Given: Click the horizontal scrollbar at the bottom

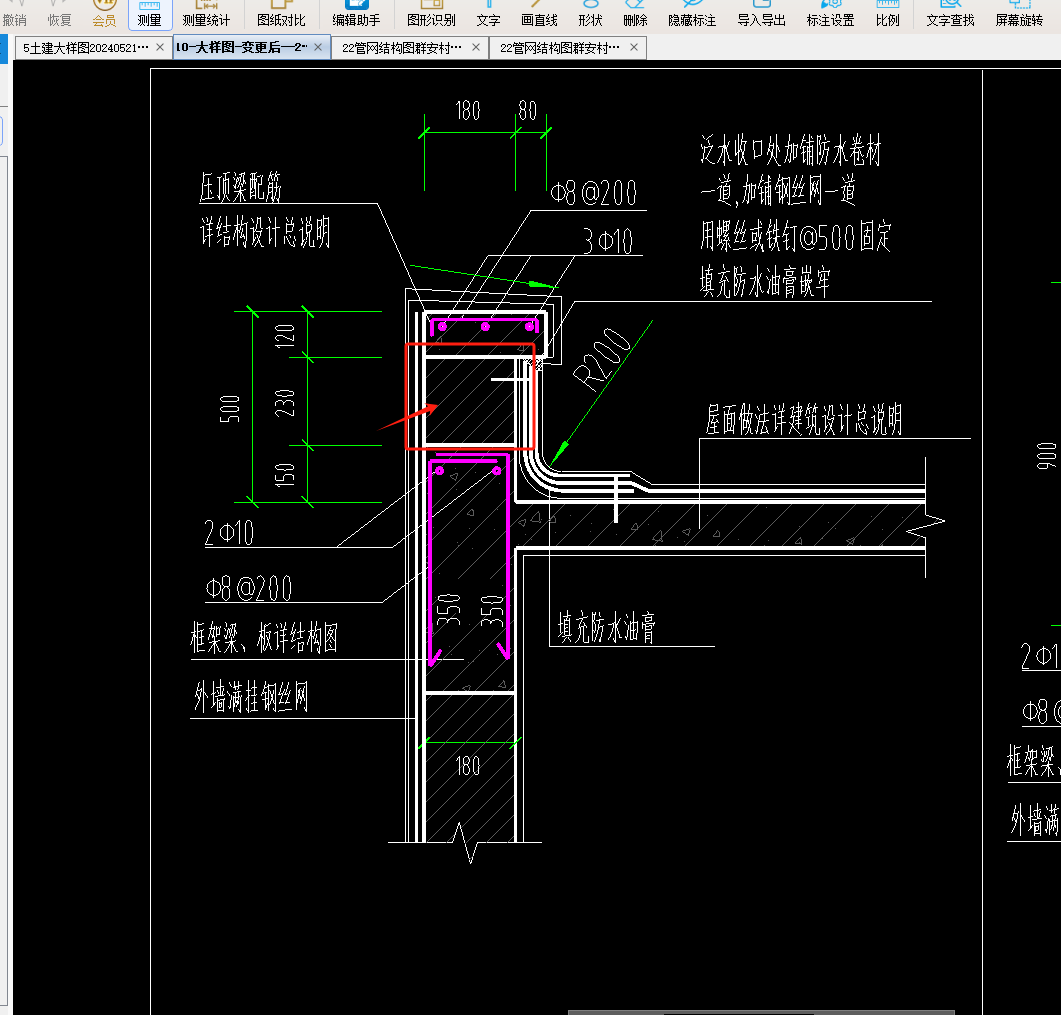Looking at the screenshot, I should click(761, 1012).
